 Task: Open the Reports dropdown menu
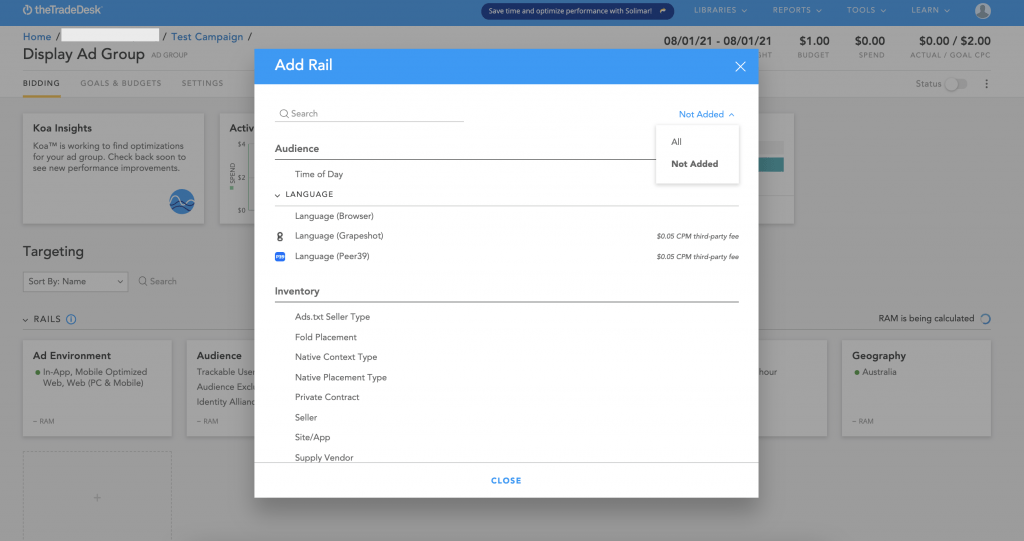797,10
